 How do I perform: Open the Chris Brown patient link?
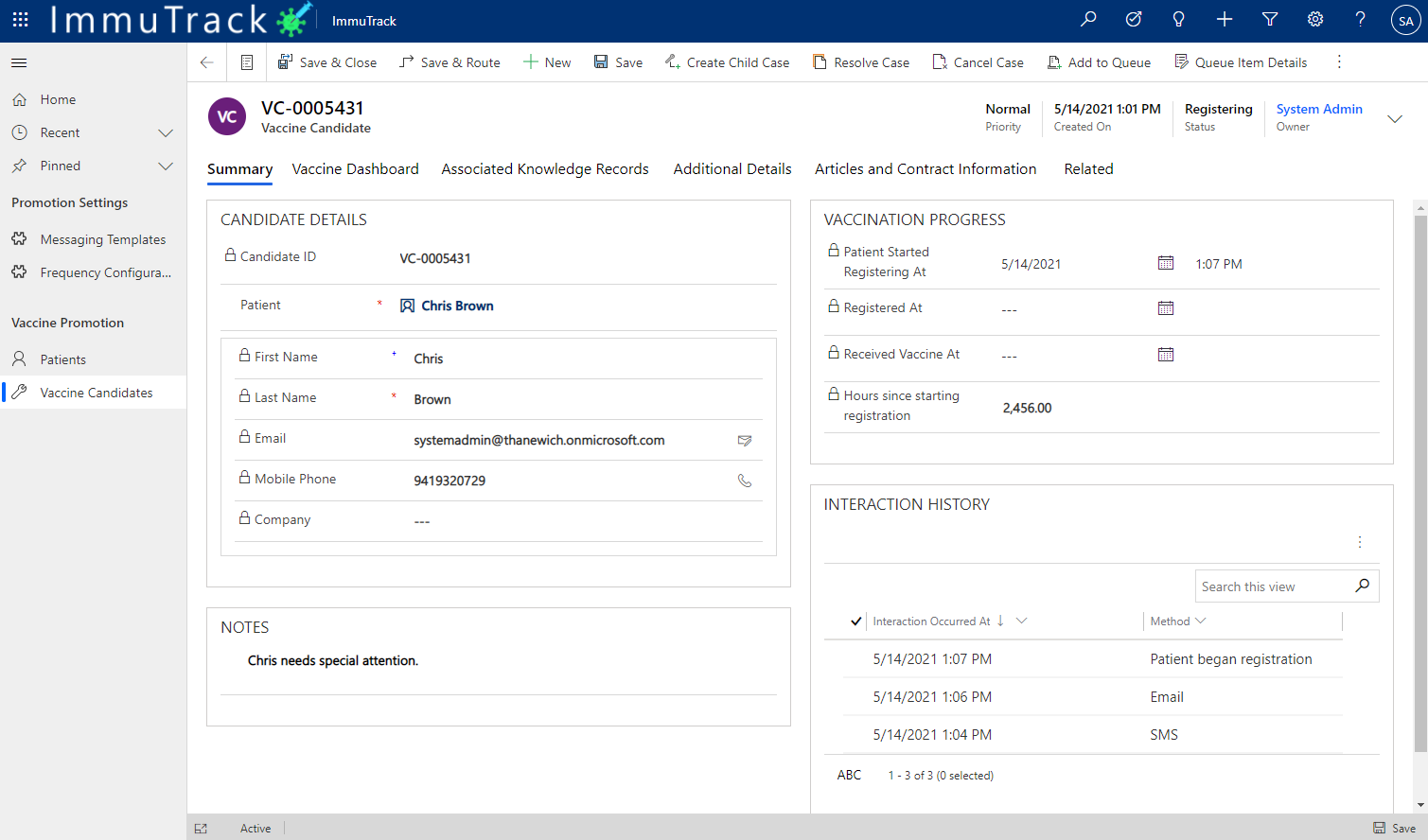point(457,306)
